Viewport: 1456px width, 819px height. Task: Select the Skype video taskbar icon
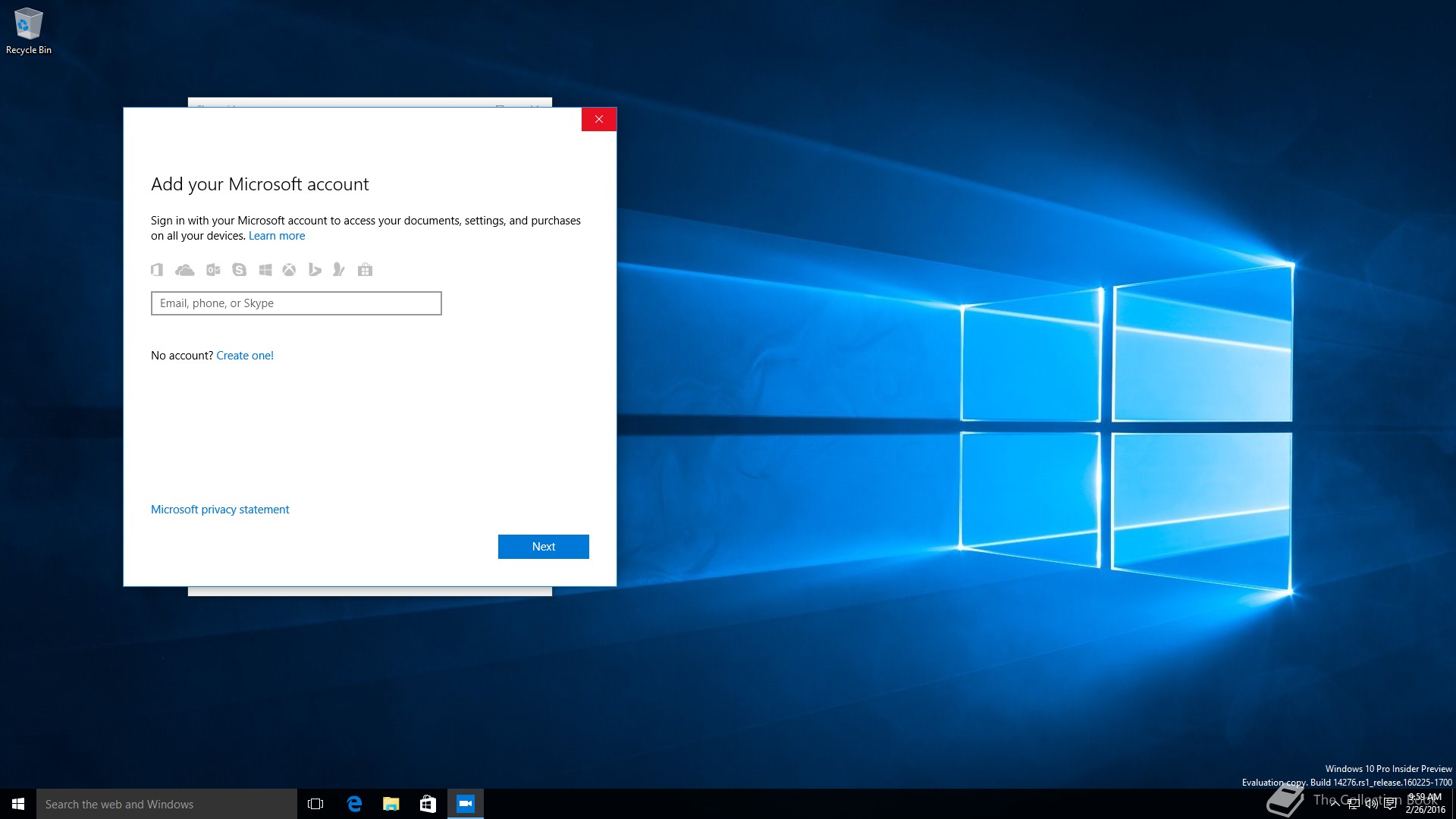465,804
